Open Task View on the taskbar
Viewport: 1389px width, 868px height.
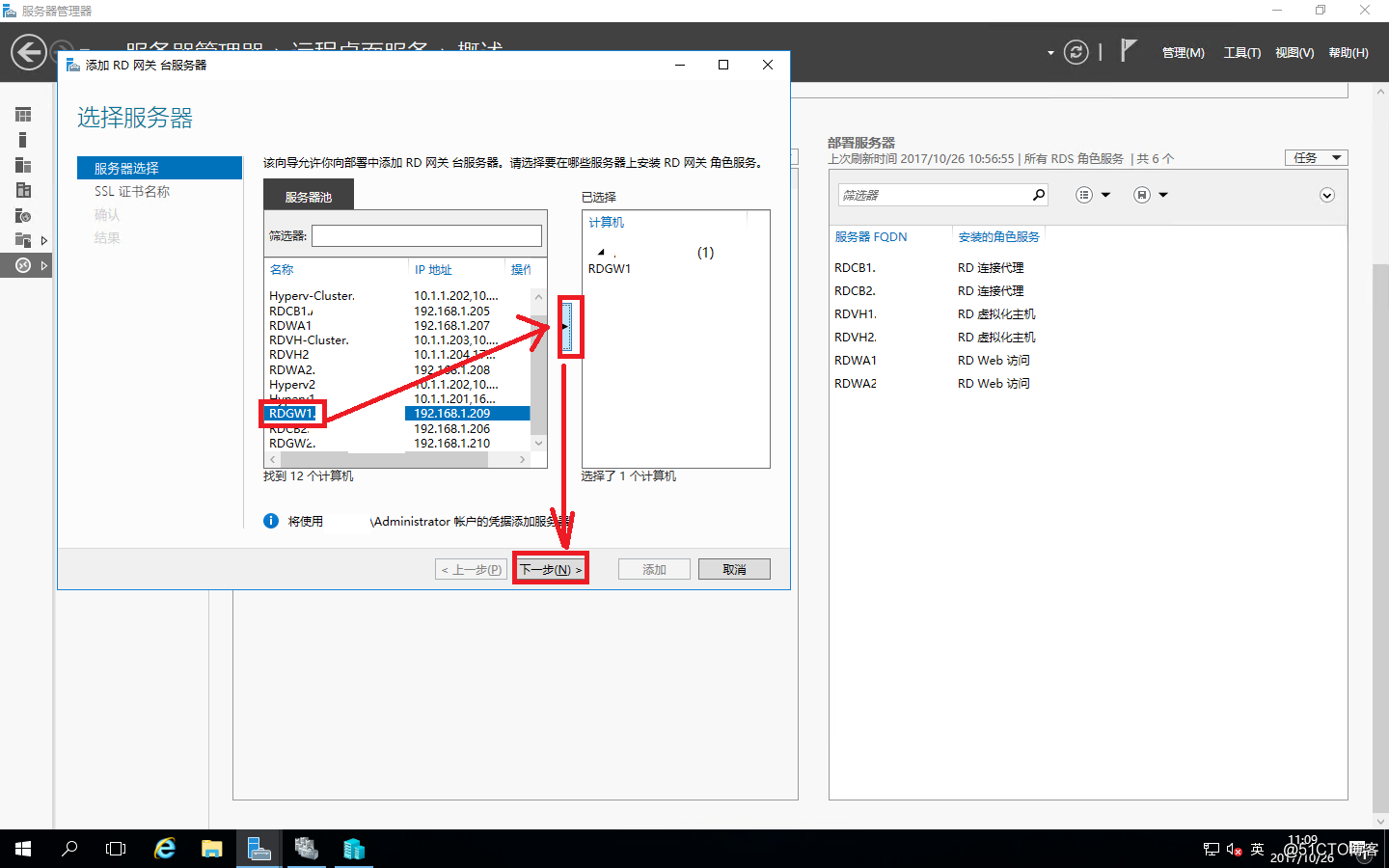pos(116,849)
